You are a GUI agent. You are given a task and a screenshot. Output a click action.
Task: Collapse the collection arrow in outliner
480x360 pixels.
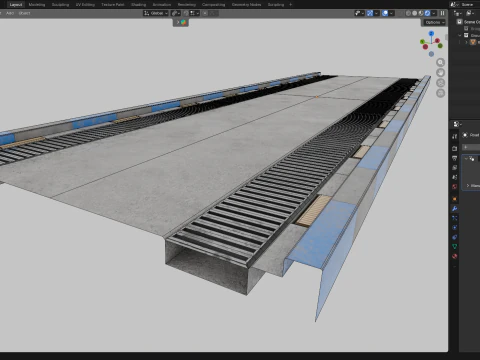point(460,35)
